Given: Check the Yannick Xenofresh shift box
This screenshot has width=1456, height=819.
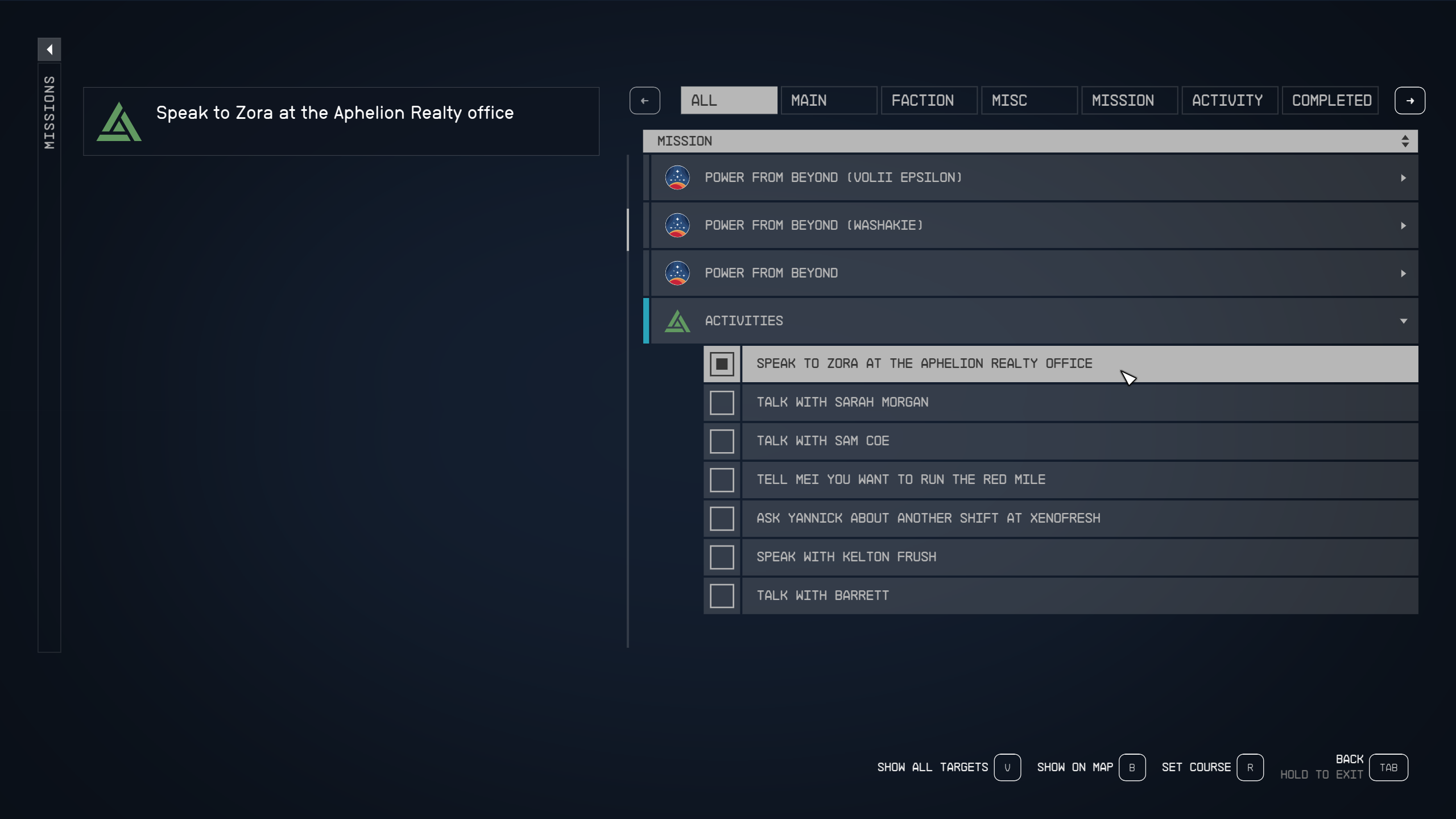Looking at the screenshot, I should [x=722, y=519].
